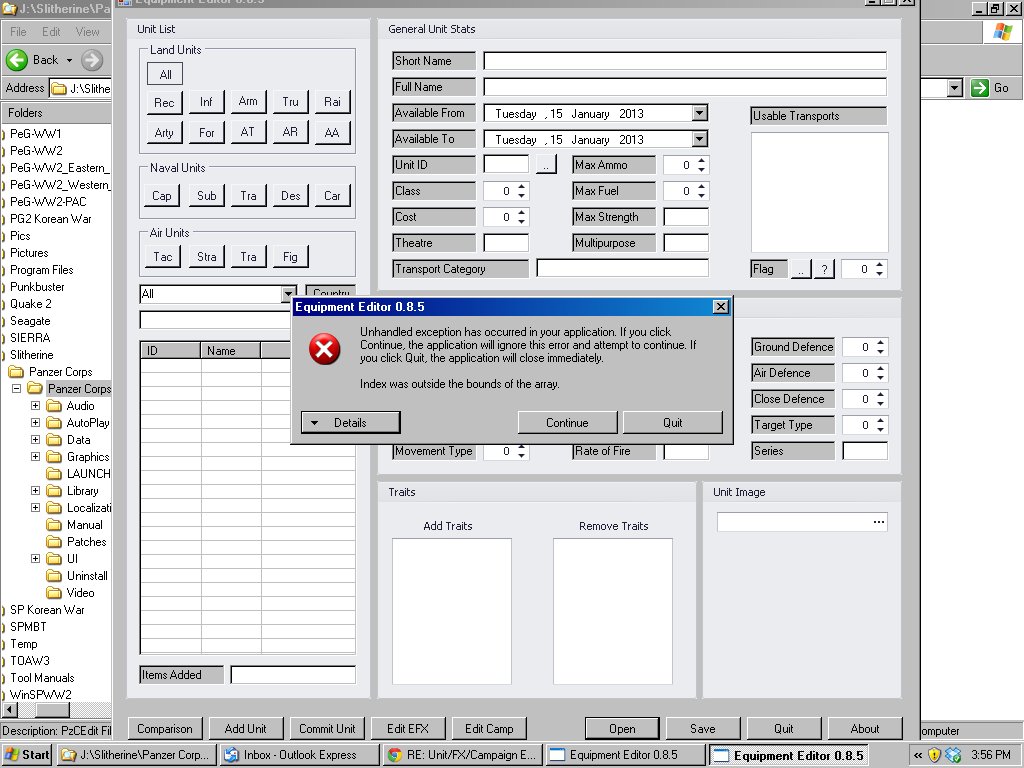Filter land units by AT

point(248,132)
